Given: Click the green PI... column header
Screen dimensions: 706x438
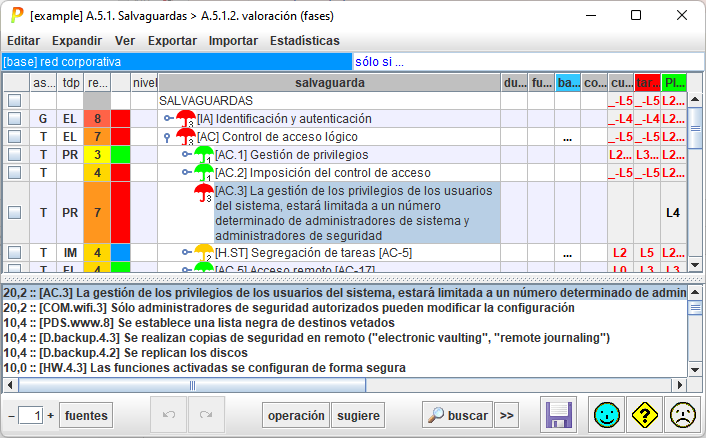Looking at the screenshot, I should [x=674, y=83].
